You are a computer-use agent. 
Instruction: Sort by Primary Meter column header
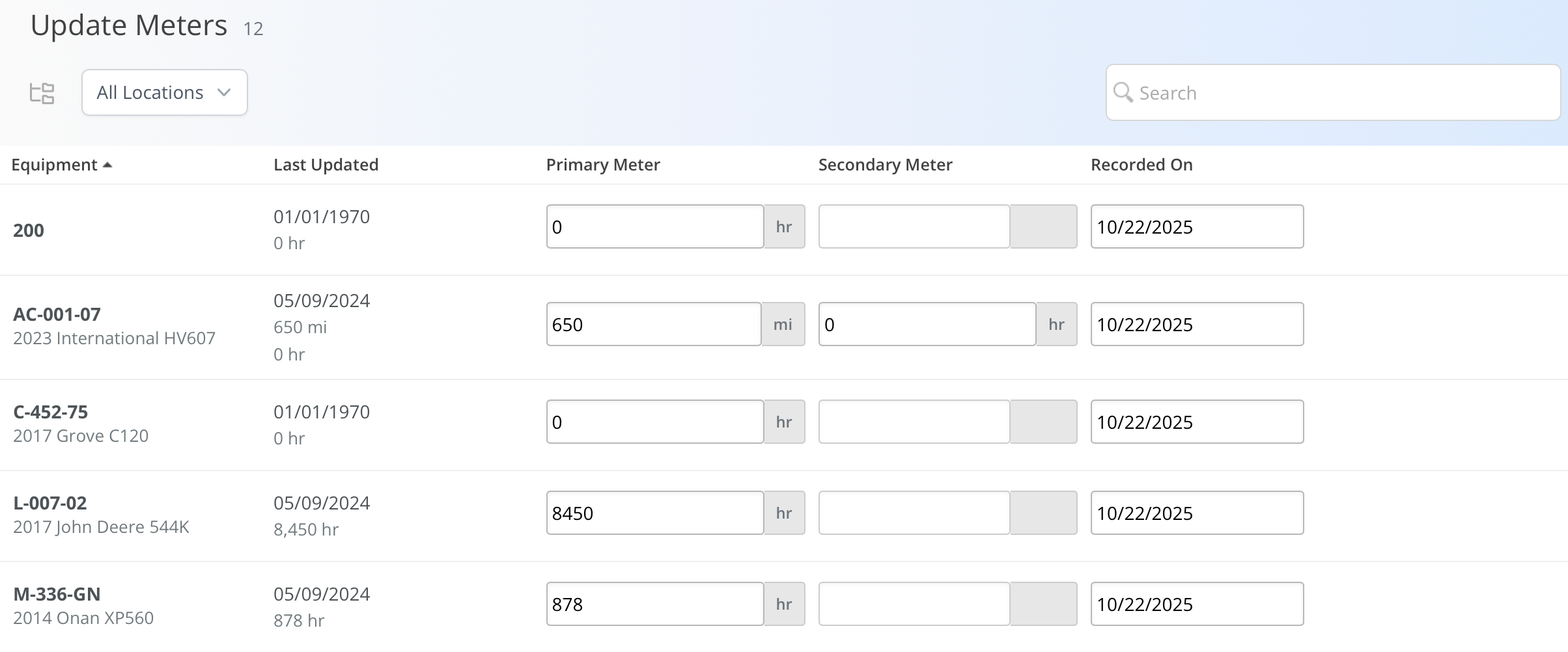[x=602, y=165]
